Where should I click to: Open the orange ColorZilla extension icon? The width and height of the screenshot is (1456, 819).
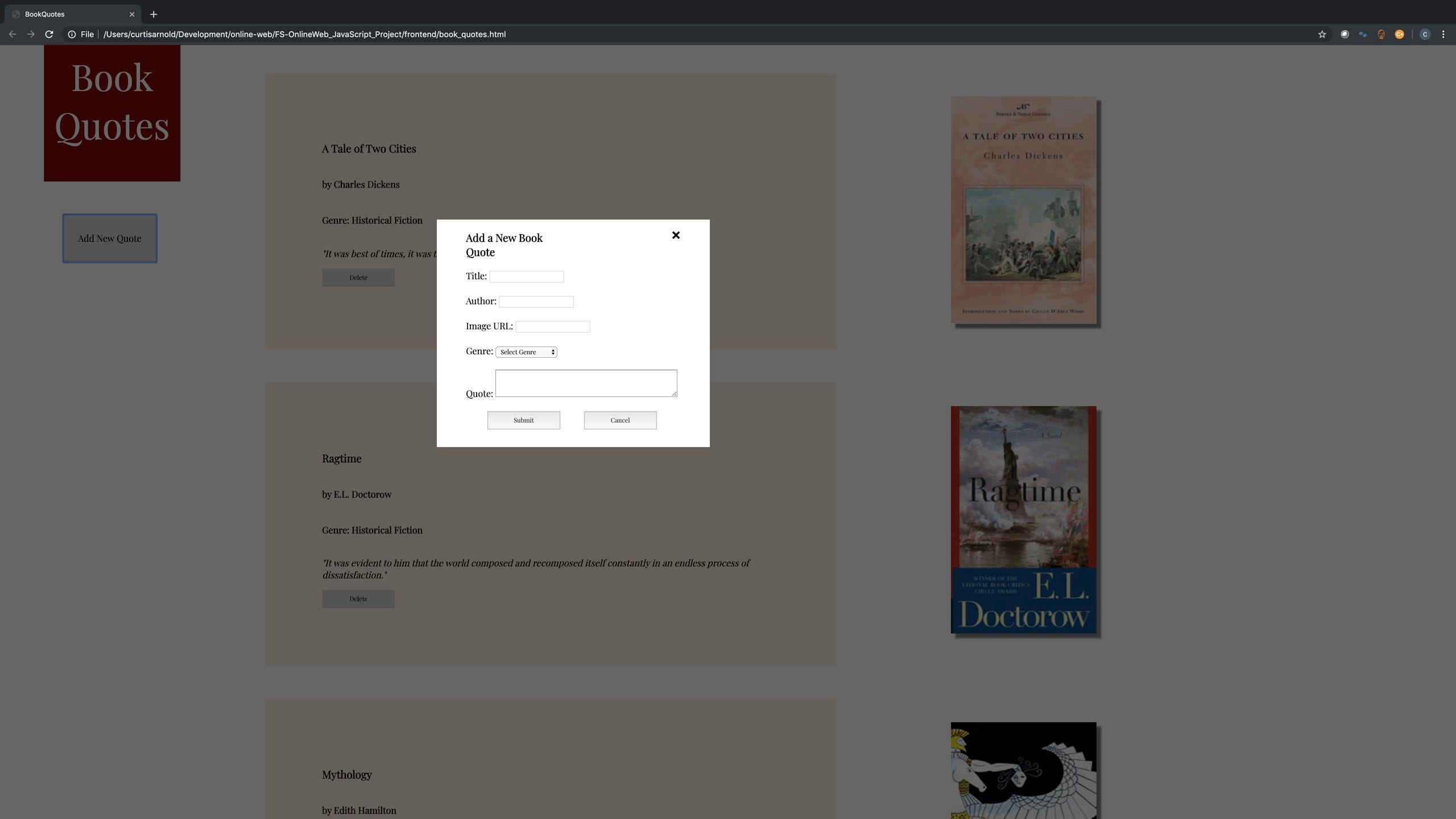[x=1399, y=34]
